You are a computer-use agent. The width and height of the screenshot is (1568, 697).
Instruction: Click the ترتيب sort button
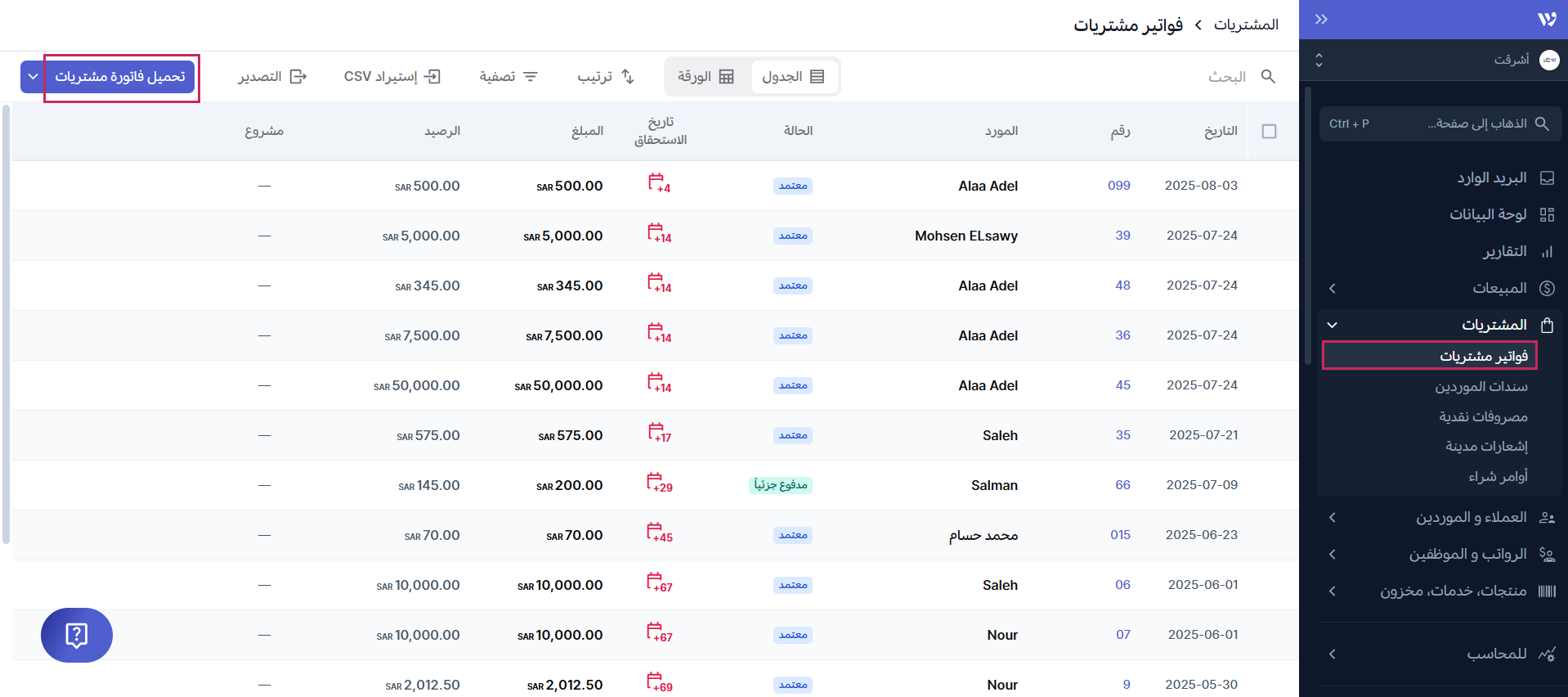pyautogui.click(x=606, y=76)
